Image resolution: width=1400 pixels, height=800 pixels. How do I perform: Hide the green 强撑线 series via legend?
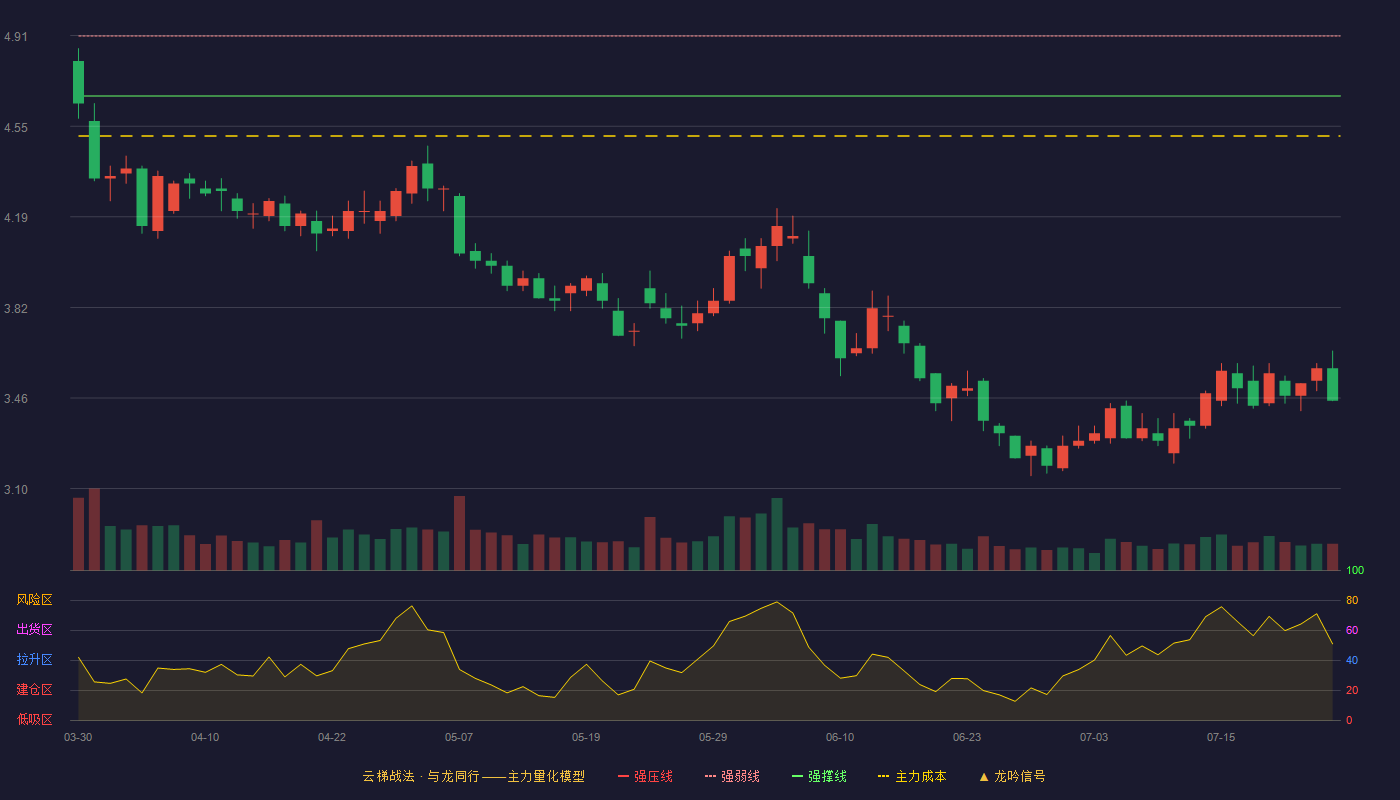819,776
